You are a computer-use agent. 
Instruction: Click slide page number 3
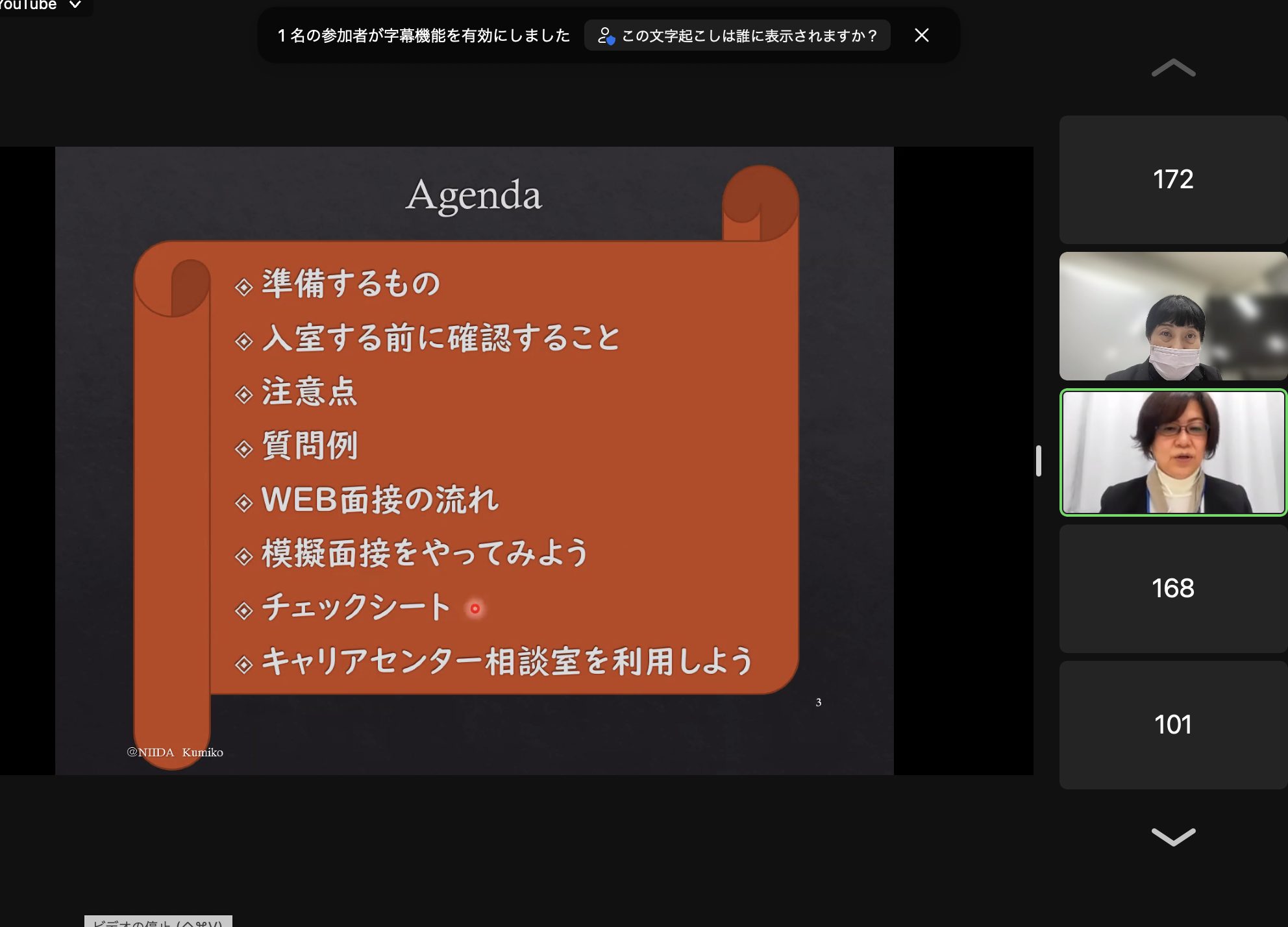(819, 702)
